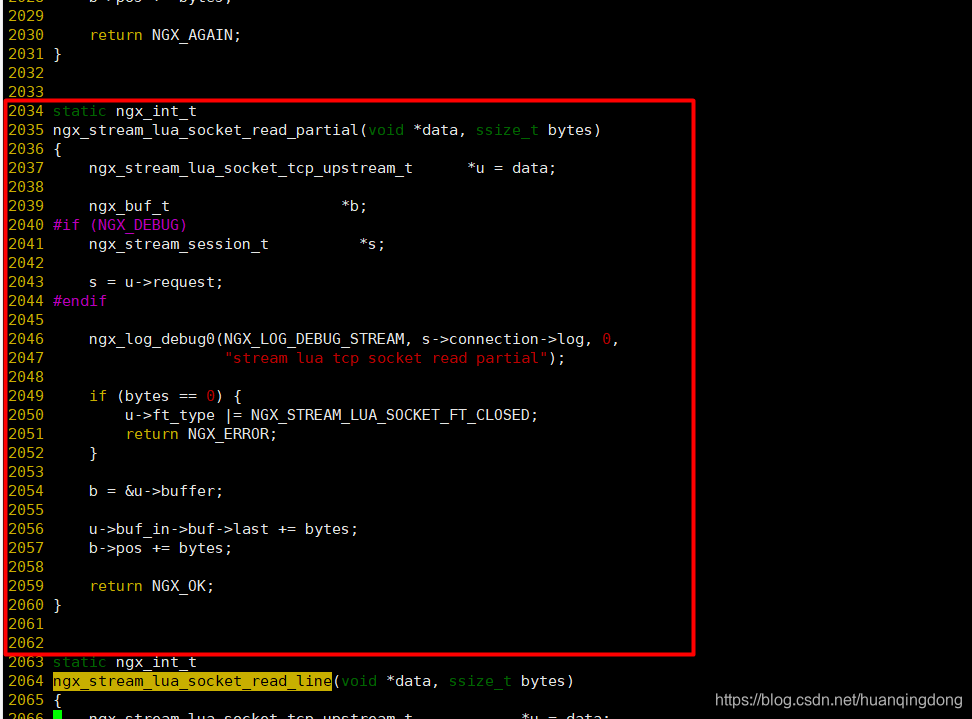Click 'if (bytes == 0) {' condition
This screenshot has height=719, width=972.
(x=165, y=396)
